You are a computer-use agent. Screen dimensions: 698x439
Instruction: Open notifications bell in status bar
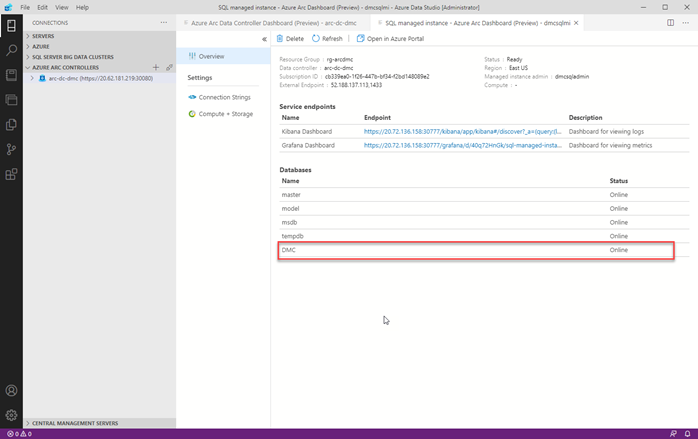(x=687, y=434)
